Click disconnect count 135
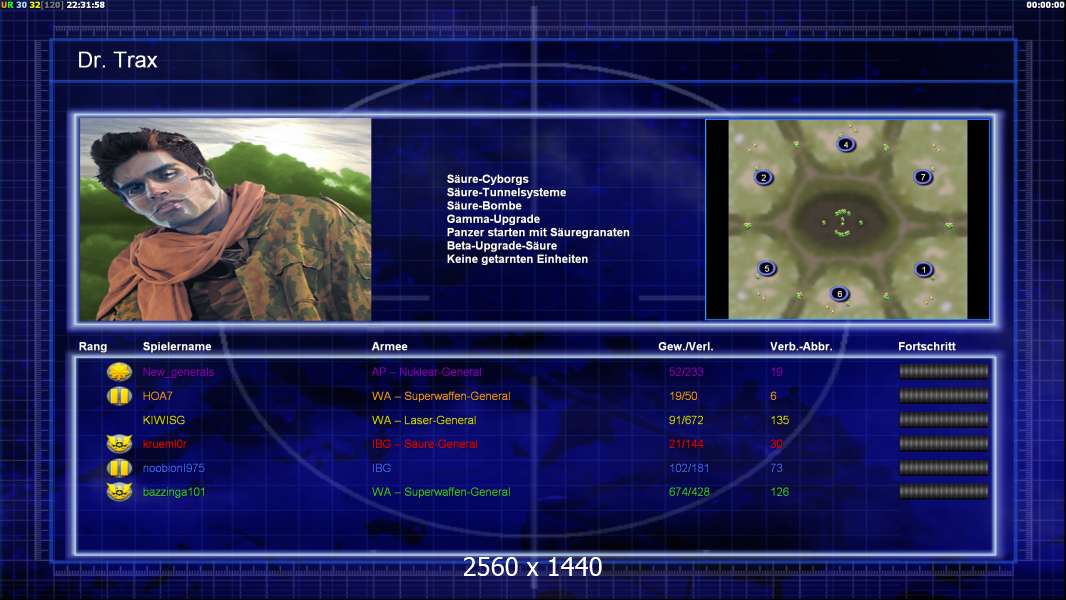The width and height of the screenshot is (1066, 600). [x=780, y=420]
